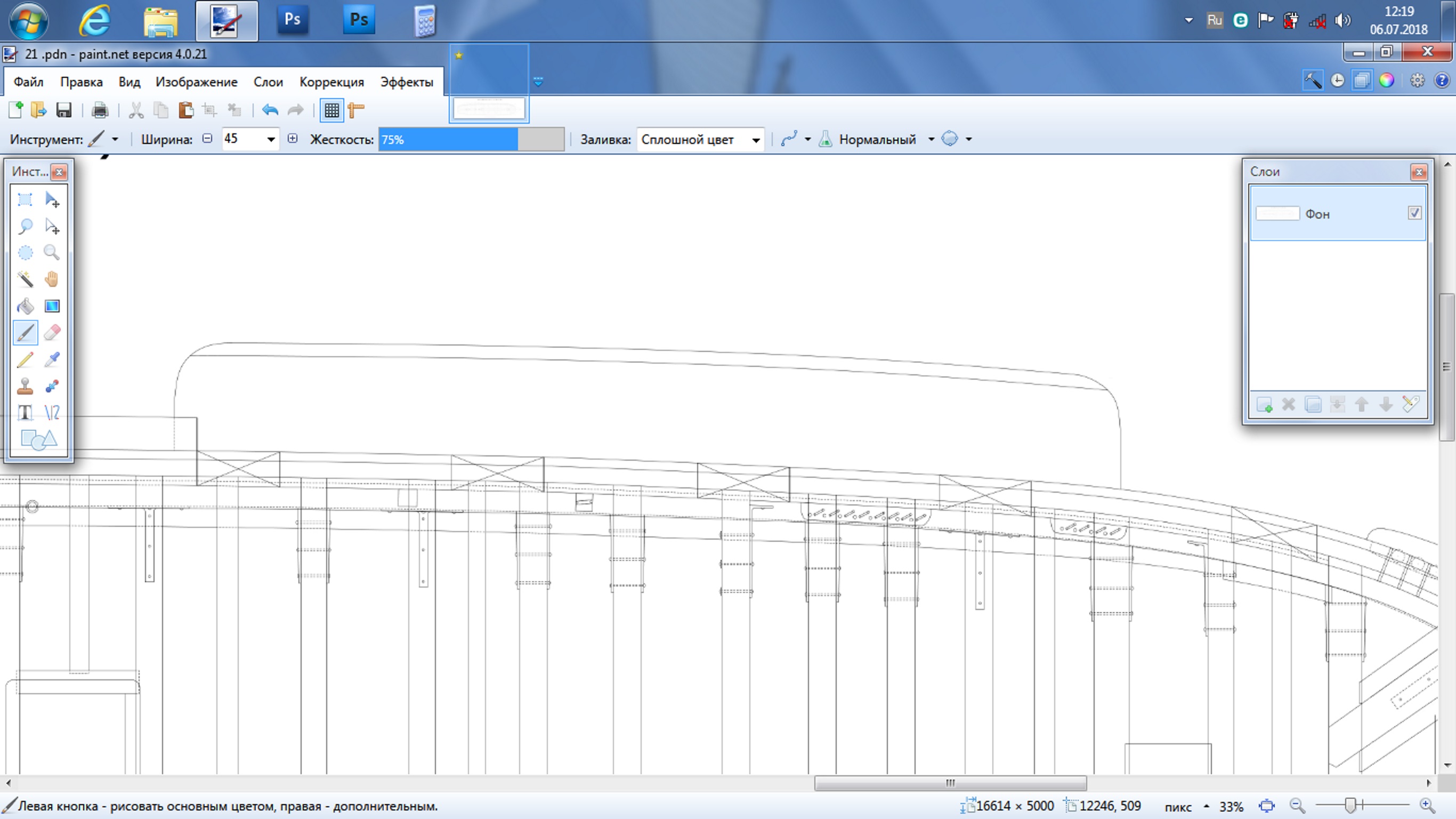
Task: Toggle the Tools window visibility
Action: [1313, 81]
